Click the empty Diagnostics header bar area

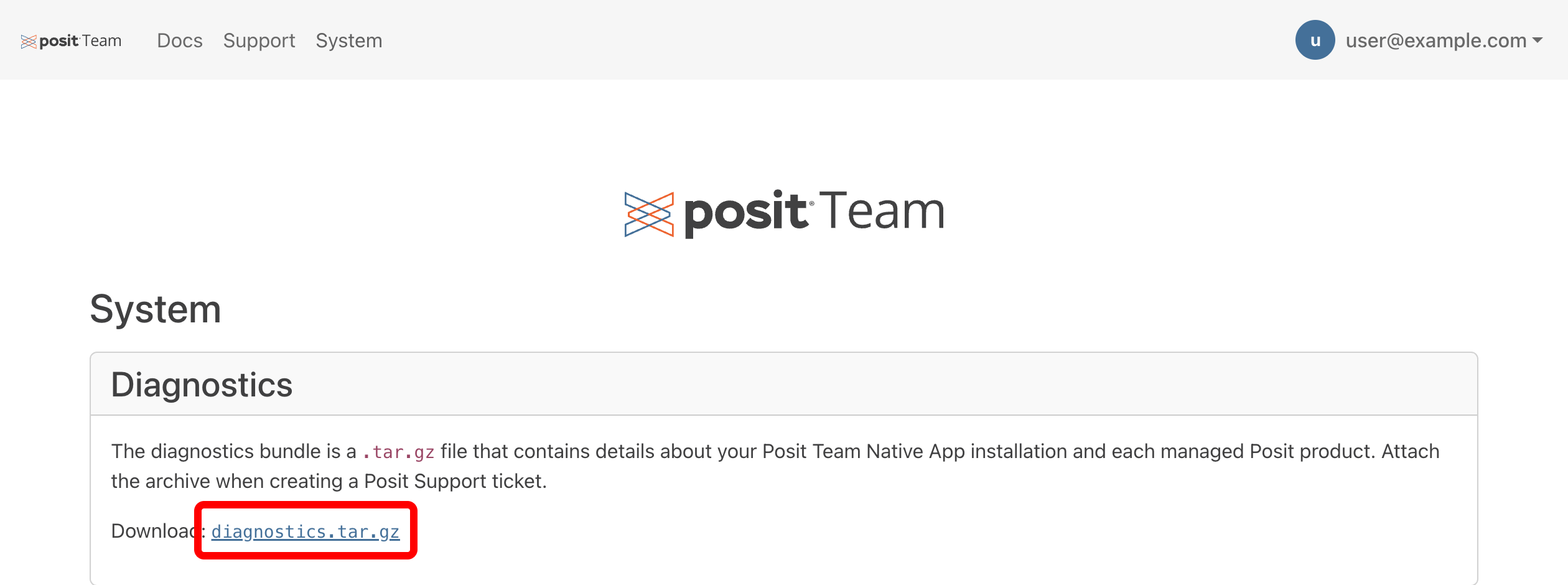871,385
